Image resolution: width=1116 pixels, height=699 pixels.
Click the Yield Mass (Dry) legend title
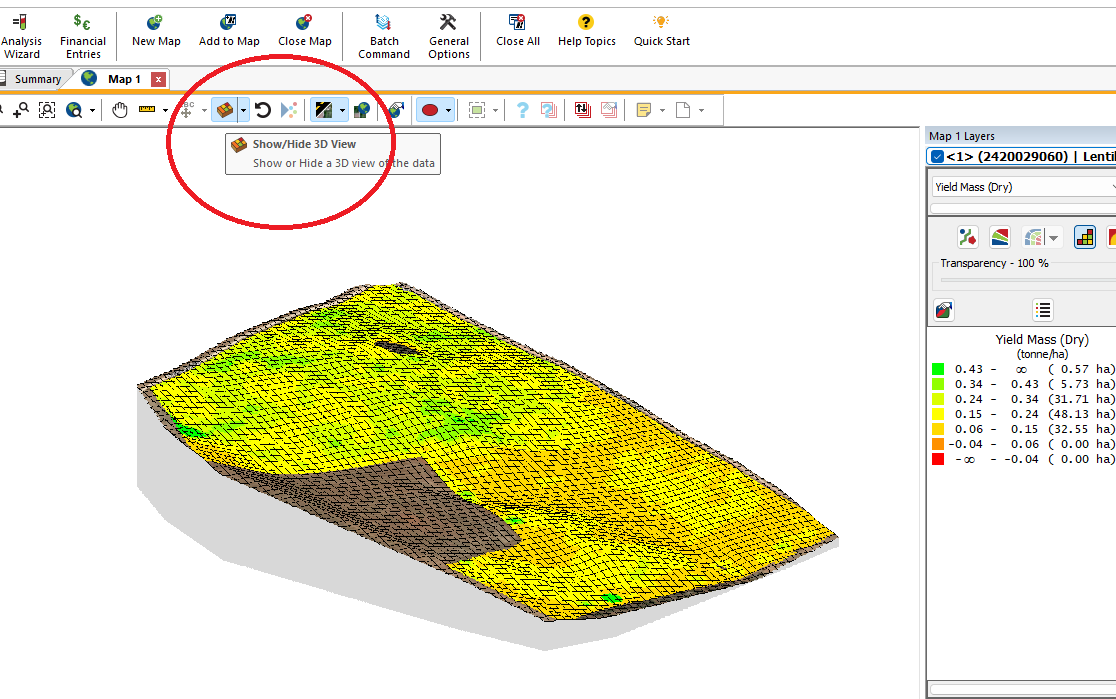pyautogui.click(x=1042, y=340)
